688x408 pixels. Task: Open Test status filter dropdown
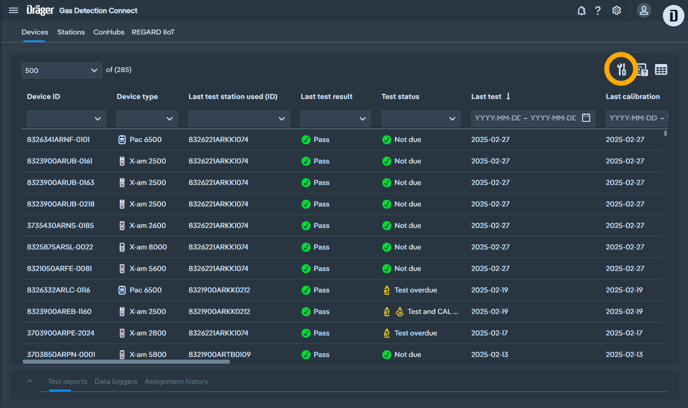point(421,118)
